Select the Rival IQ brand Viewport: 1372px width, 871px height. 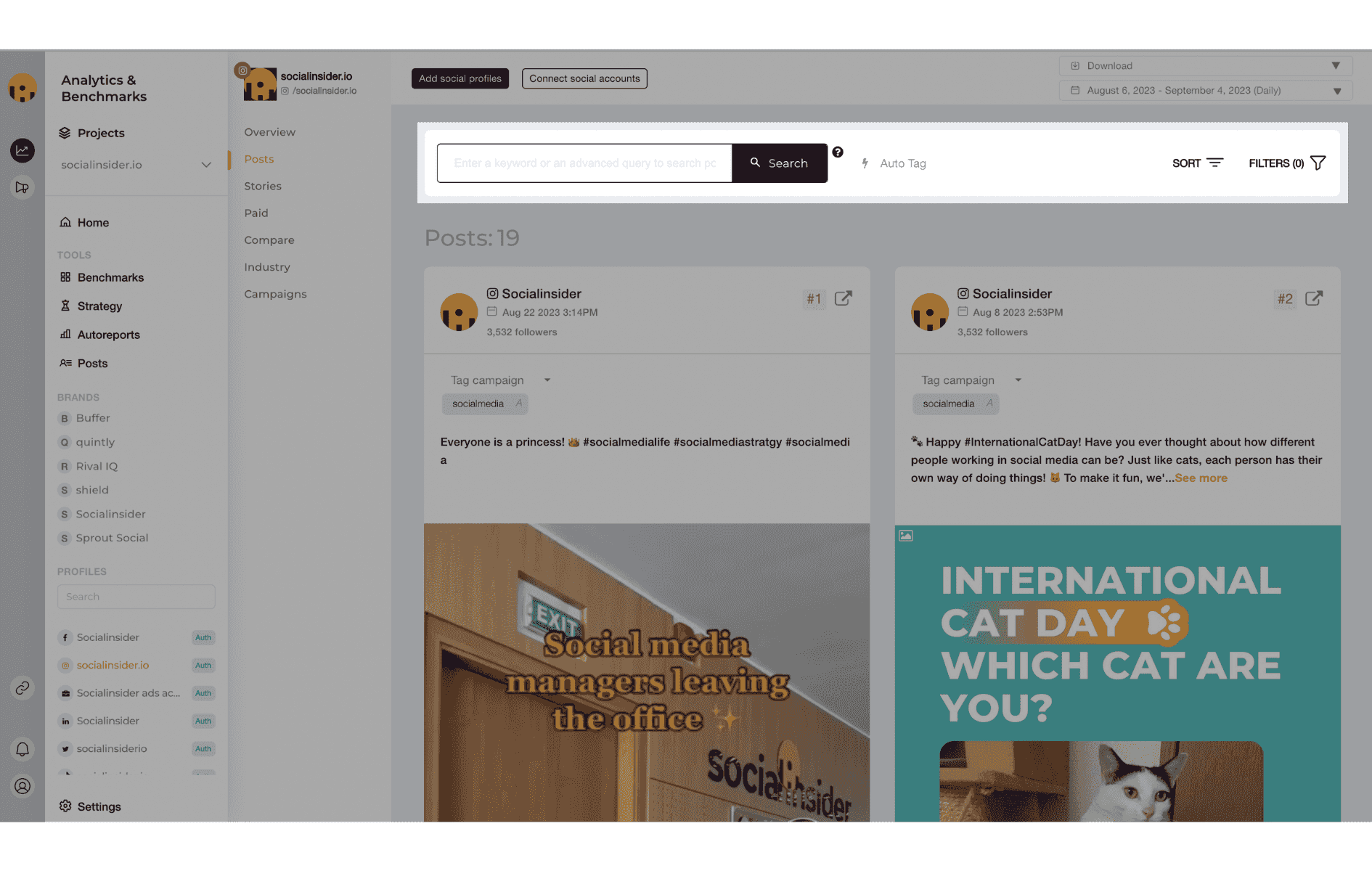[x=97, y=466]
